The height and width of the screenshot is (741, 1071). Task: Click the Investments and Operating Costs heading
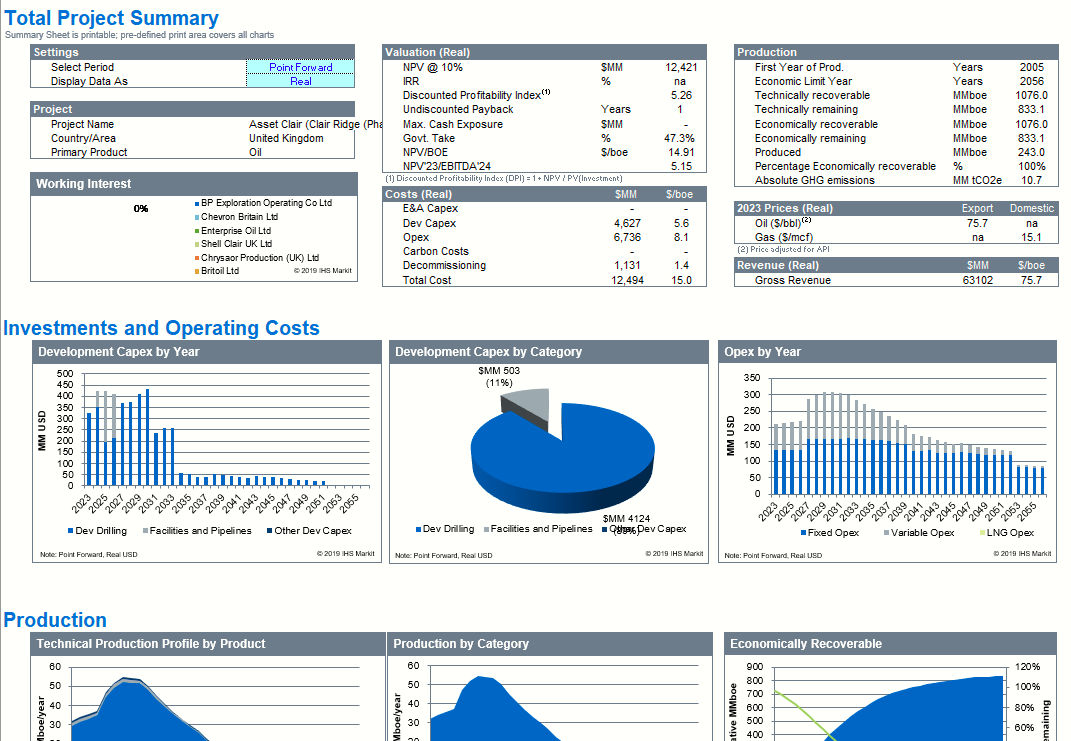tap(161, 328)
